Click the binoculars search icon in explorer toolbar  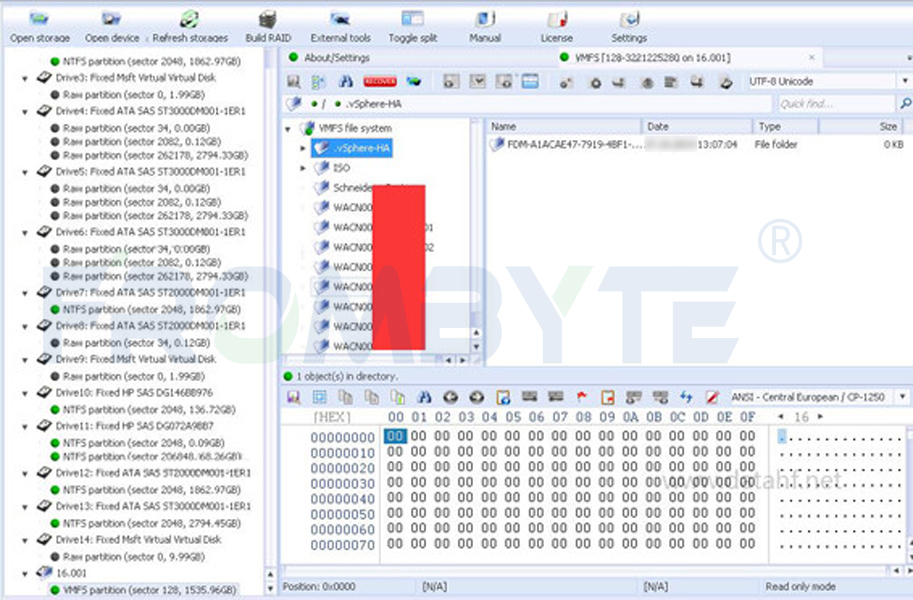[346, 82]
